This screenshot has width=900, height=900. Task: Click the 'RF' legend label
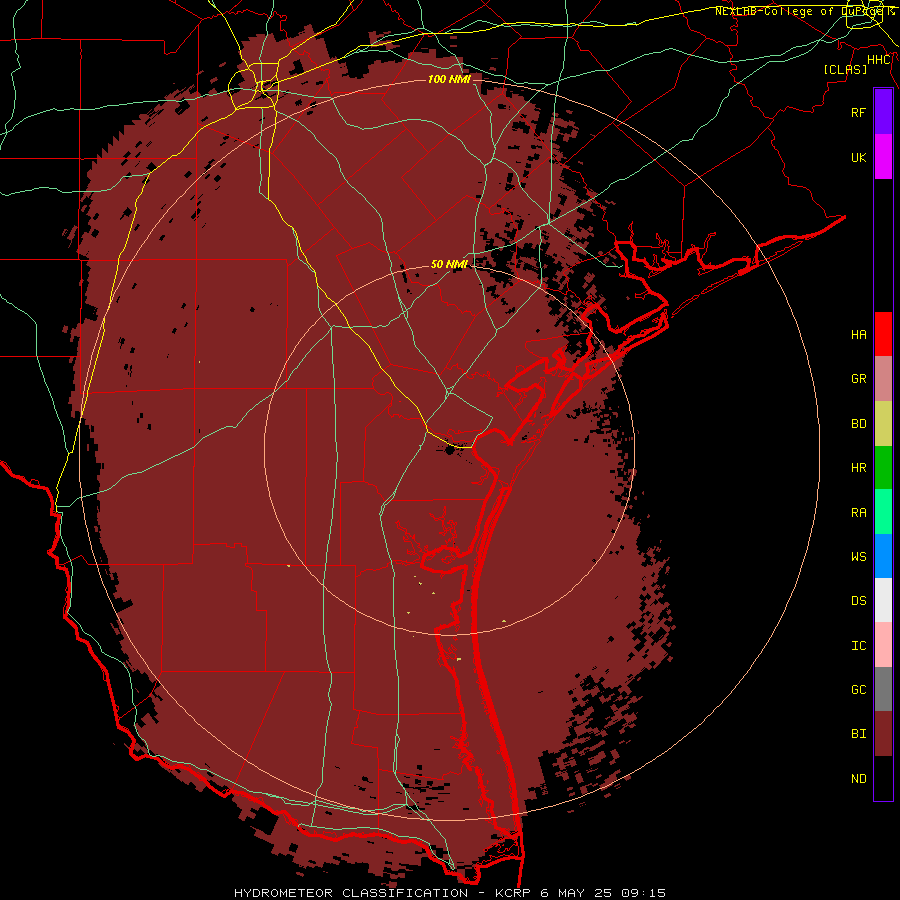(858, 112)
